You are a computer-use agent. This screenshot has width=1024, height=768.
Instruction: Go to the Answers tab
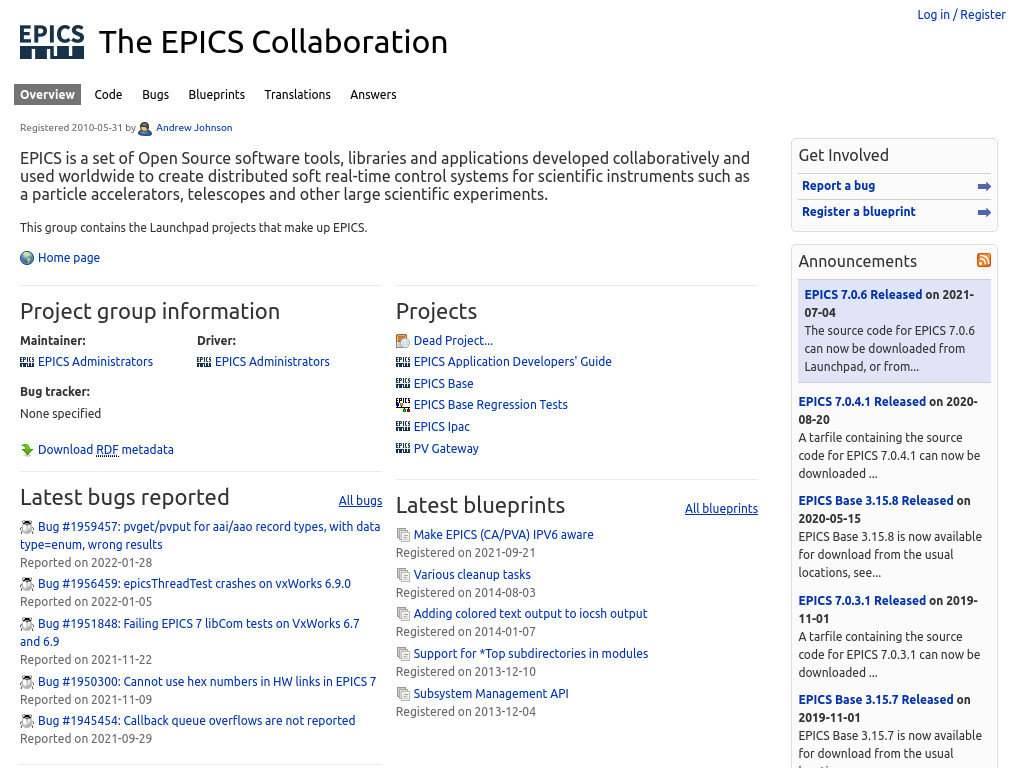(x=373, y=95)
